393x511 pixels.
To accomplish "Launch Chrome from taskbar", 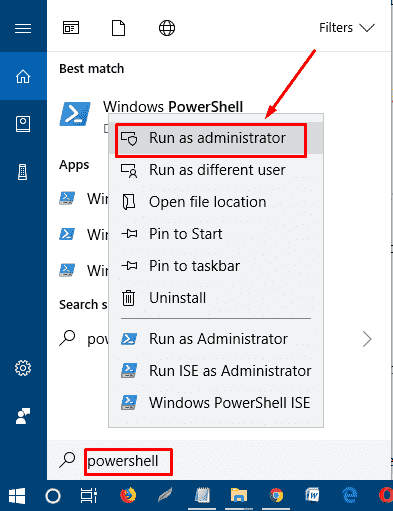I will (276, 495).
